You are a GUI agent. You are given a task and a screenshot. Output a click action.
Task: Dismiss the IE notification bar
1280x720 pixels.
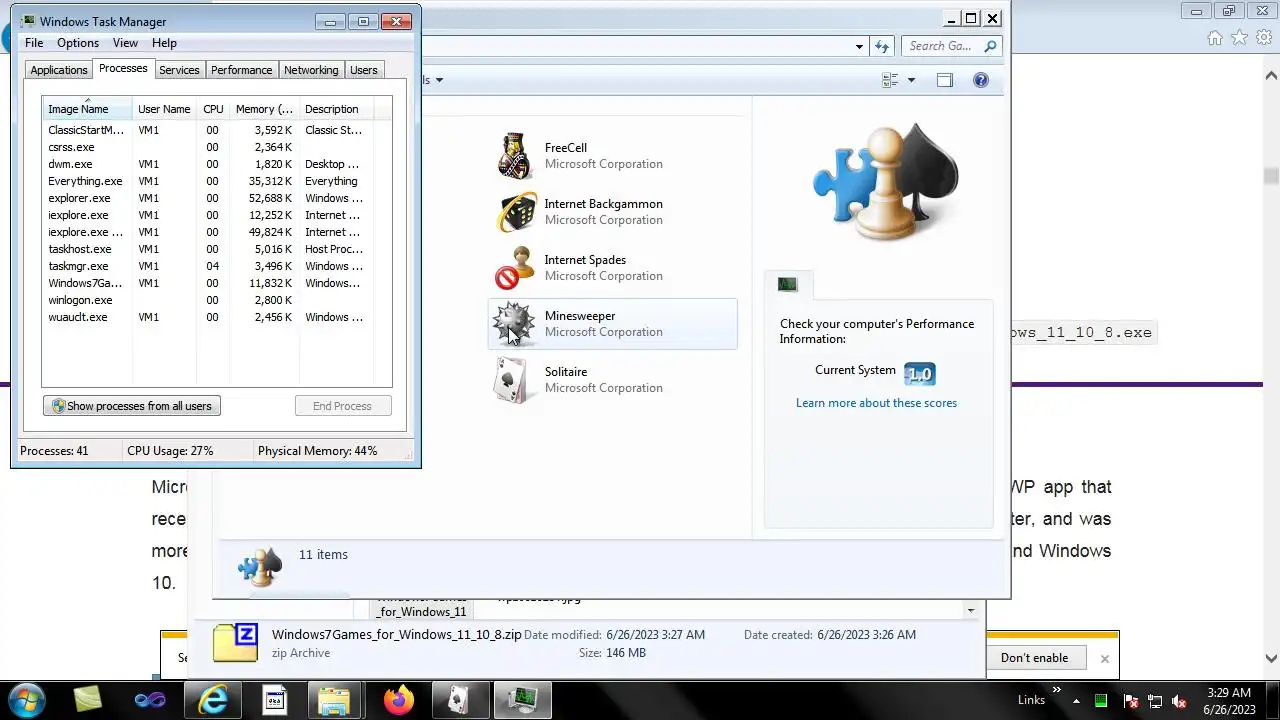click(1104, 658)
